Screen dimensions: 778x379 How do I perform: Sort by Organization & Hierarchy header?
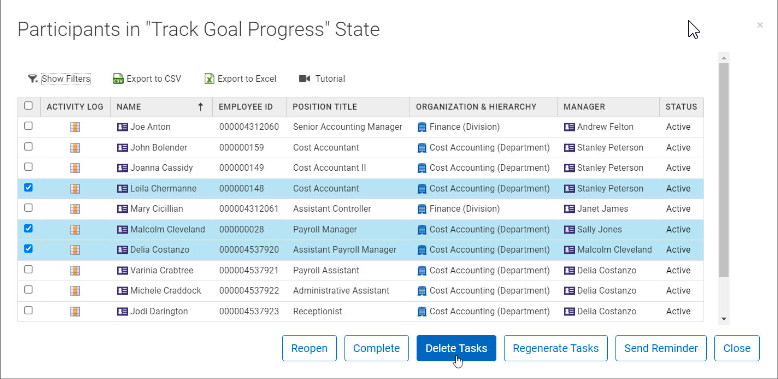pos(483,107)
